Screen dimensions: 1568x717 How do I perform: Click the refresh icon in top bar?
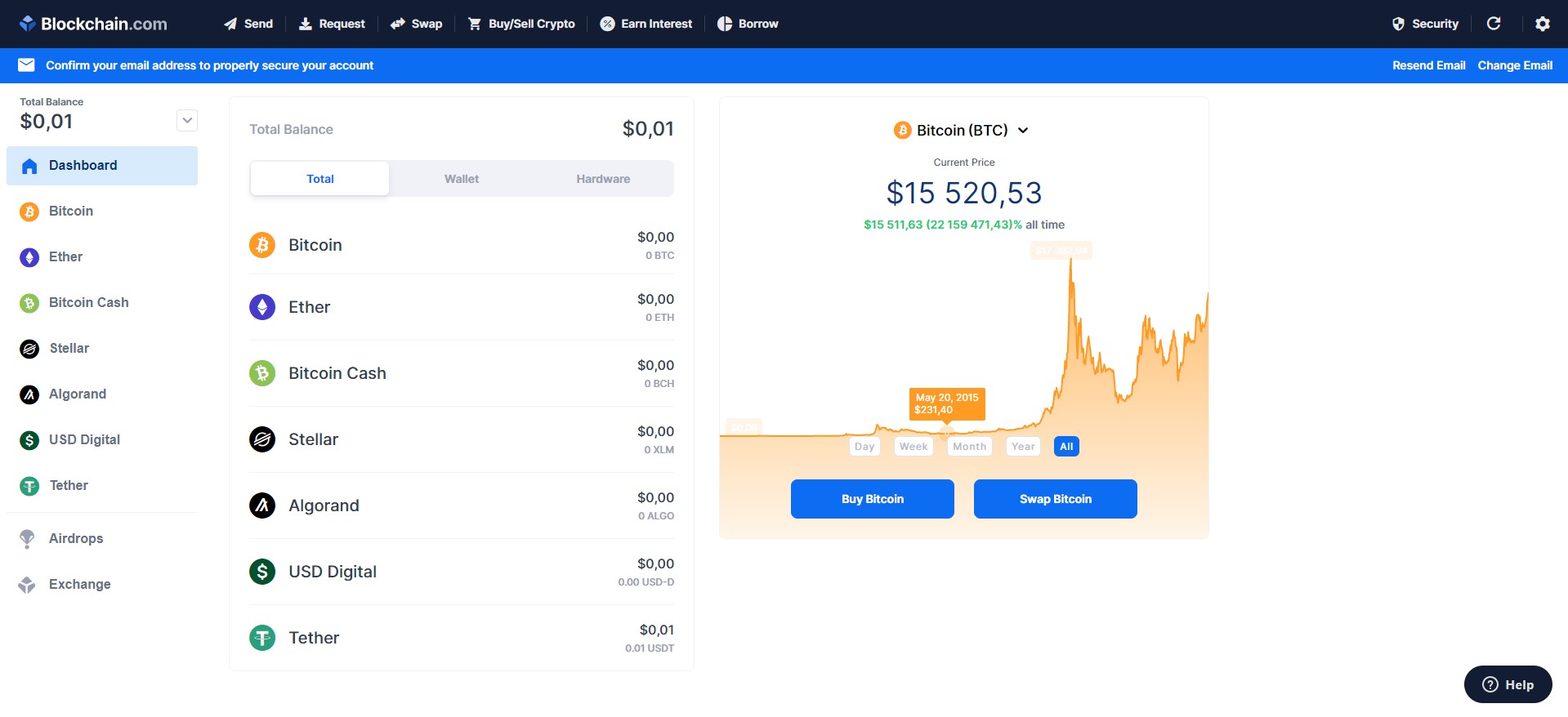pos(1493,24)
